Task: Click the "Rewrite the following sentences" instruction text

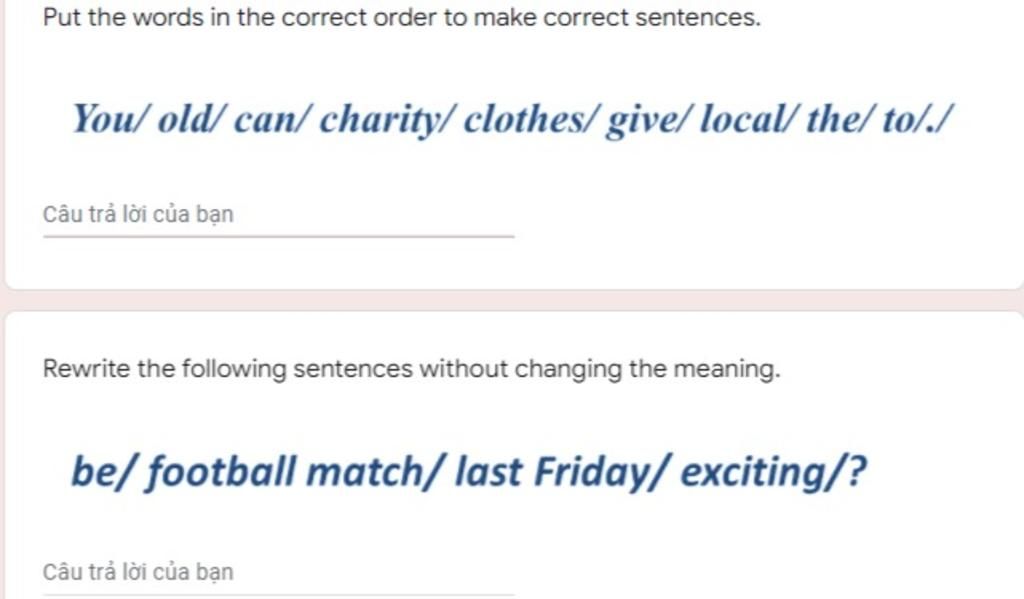Action: tap(410, 369)
